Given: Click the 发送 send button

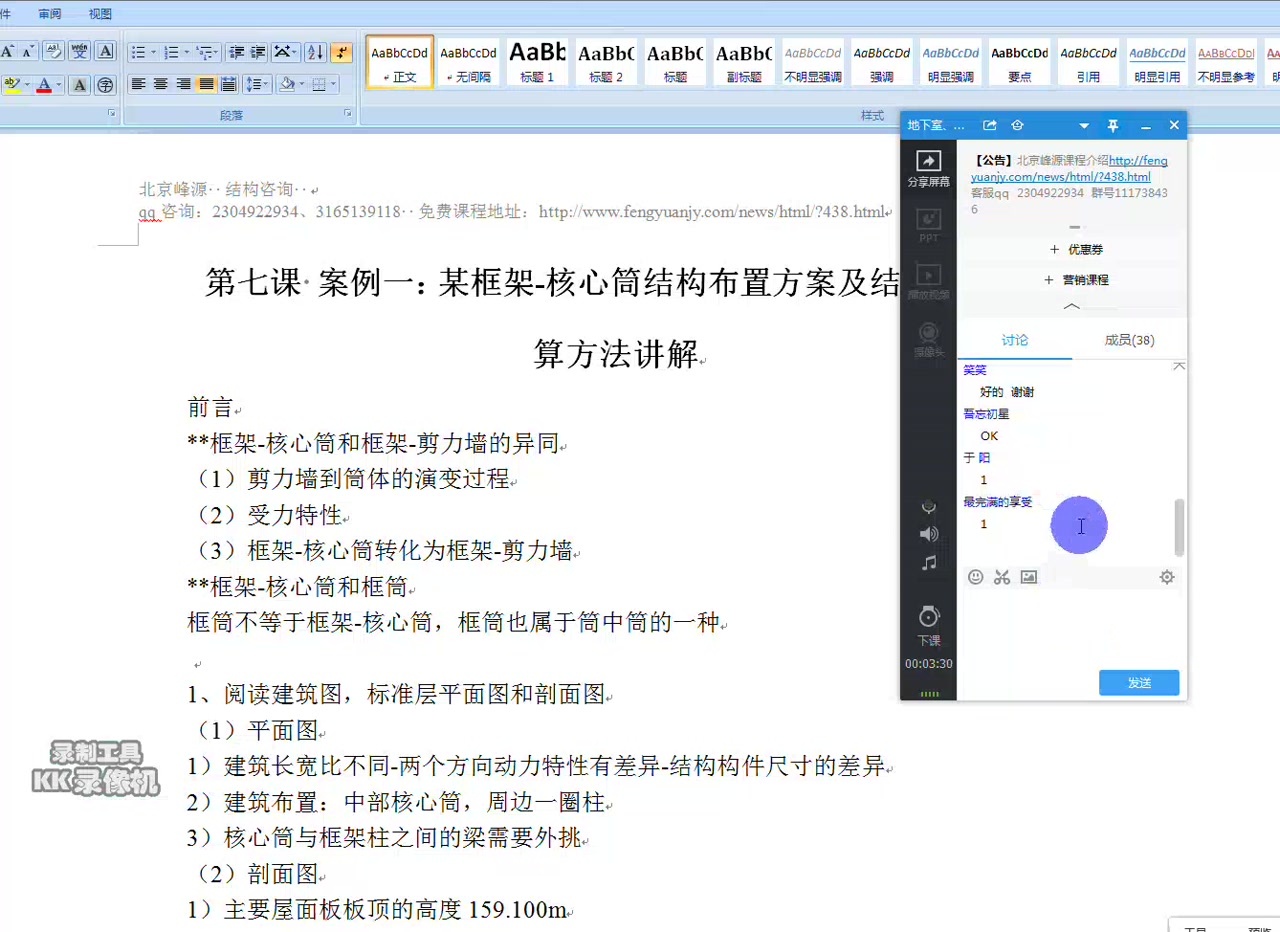Looking at the screenshot, I should (x=1139, y=683).
